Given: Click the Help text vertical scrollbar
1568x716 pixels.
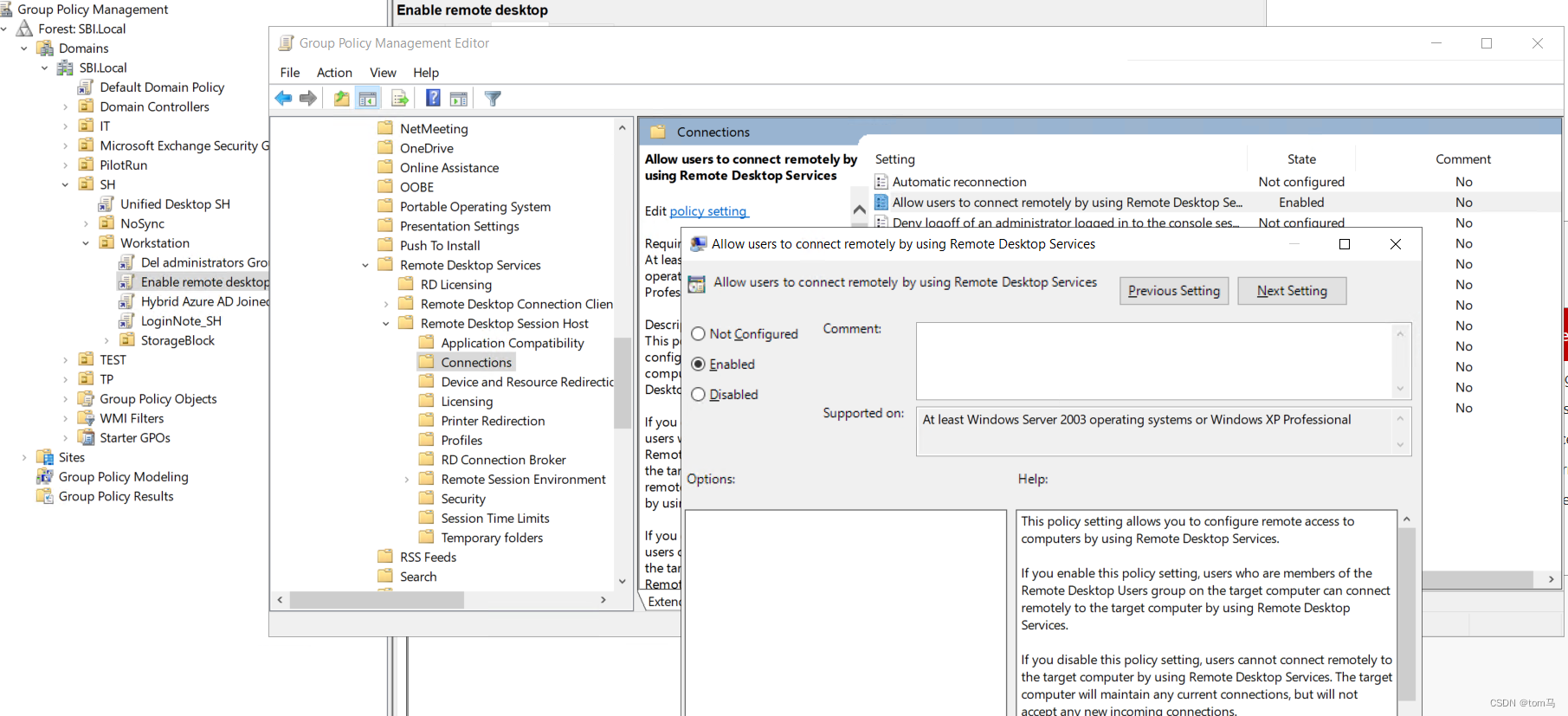Looking at the screenshot, I should (1407, 613).
